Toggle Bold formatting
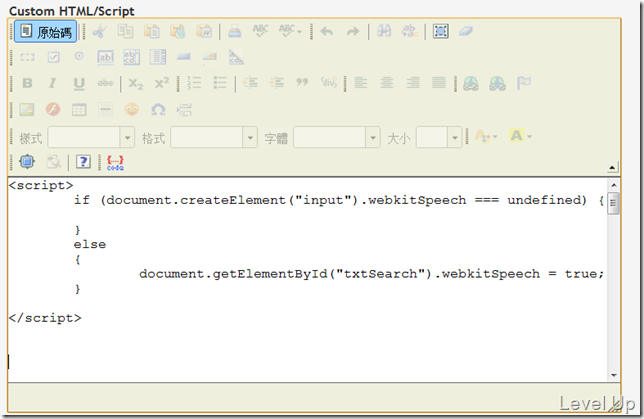Image resolution: width=644 pixels, height=419 pixels. click(27, 83)
